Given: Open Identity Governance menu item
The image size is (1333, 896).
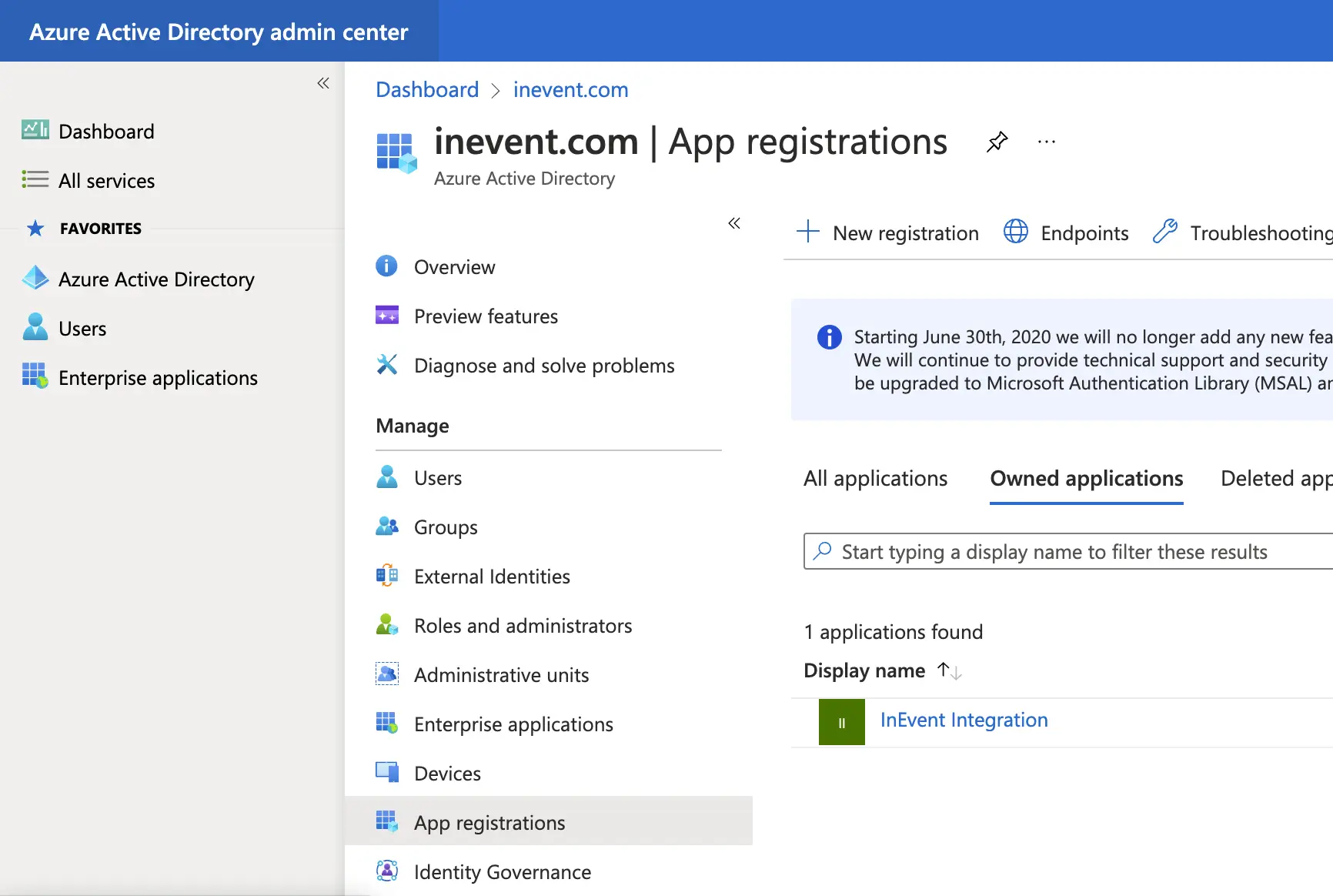Looking at the screenshot, I should pos(503,872).
